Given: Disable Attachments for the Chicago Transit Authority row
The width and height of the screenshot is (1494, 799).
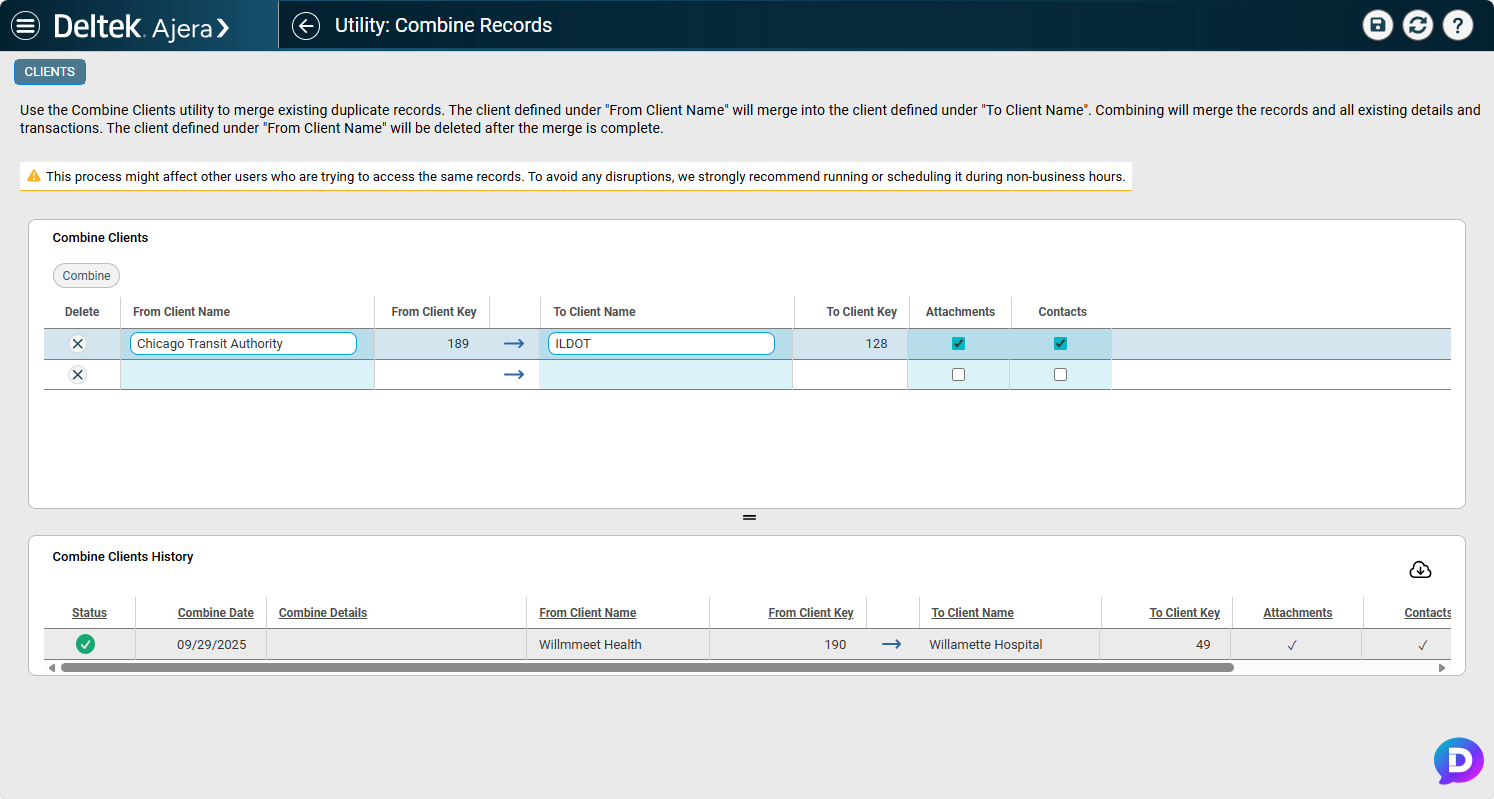Looking at the screenshot, I should tap(958, 343).
